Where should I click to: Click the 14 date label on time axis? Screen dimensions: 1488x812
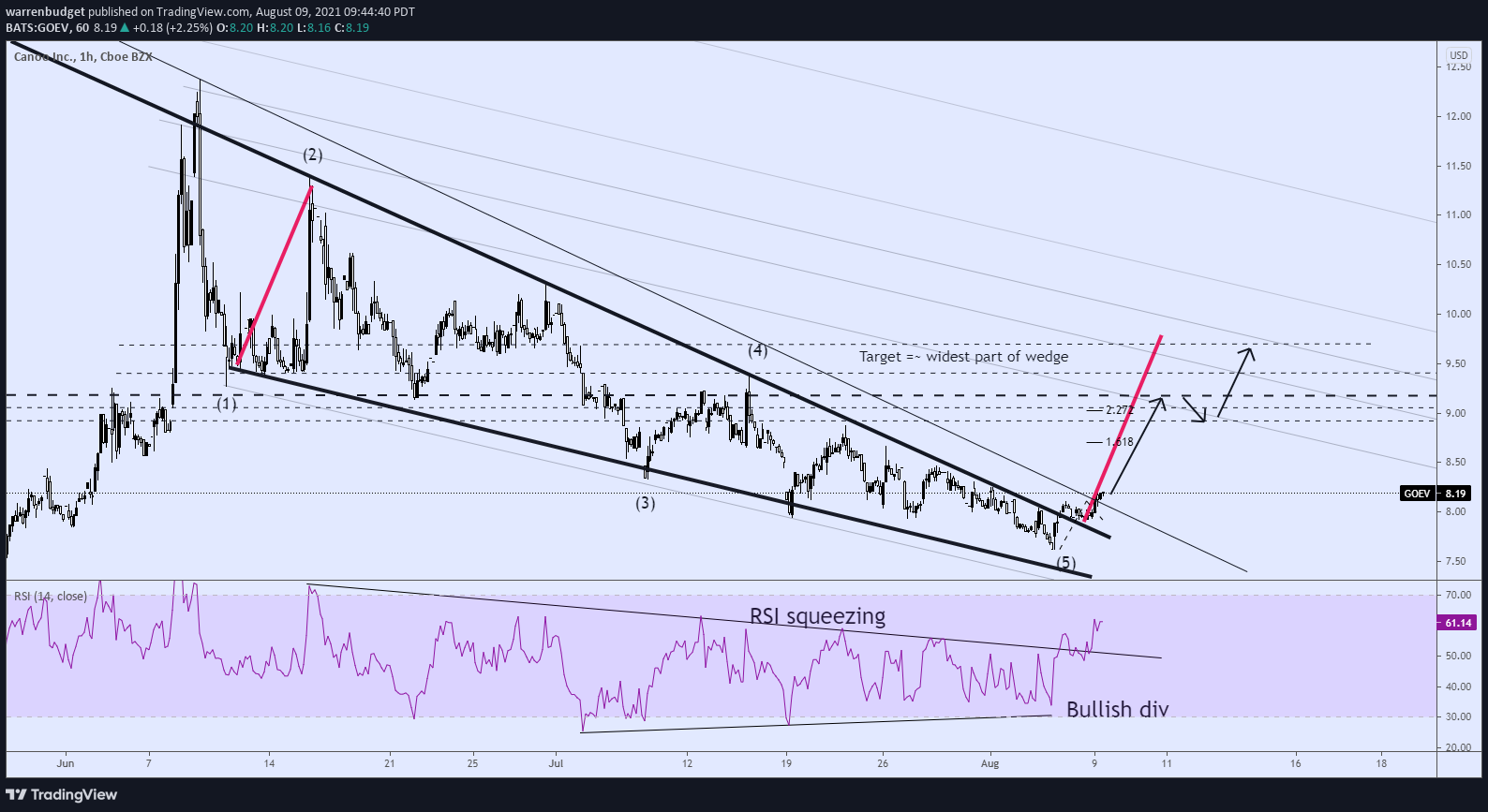(x=269, y=763)
